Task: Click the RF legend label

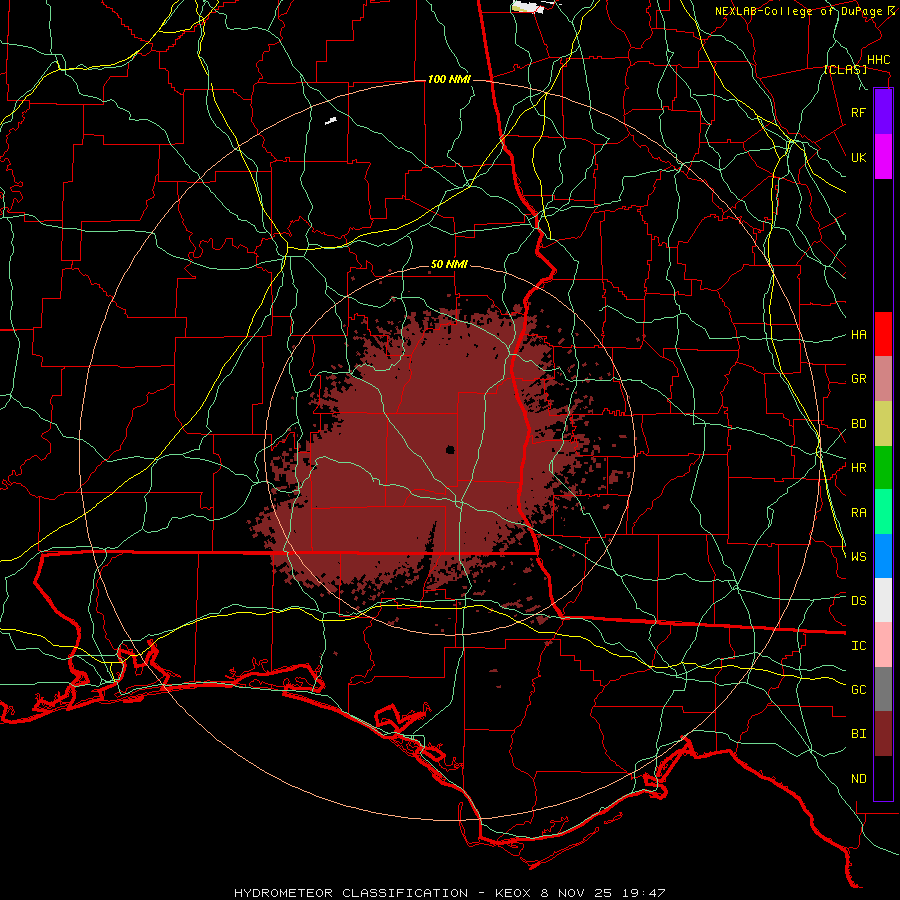Action: click(858, 112)
